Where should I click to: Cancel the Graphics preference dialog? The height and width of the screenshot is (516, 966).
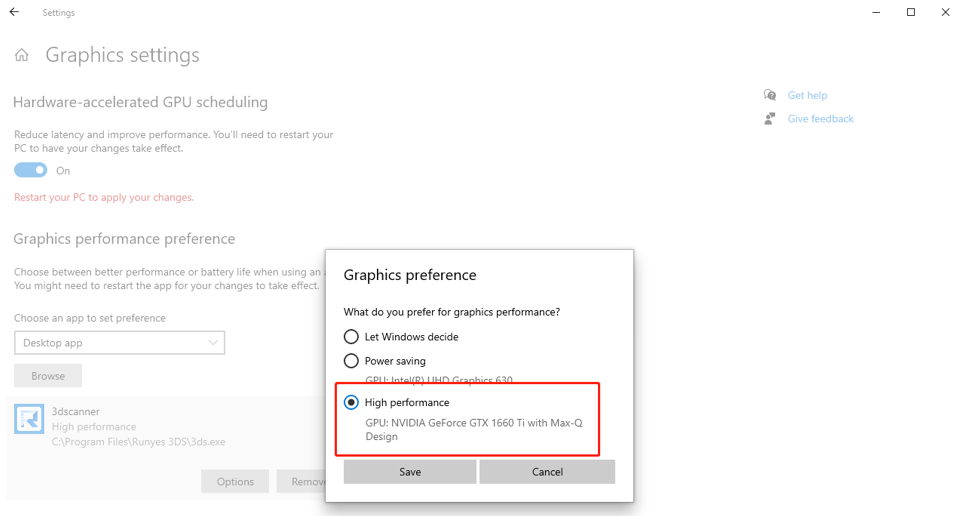547,472
